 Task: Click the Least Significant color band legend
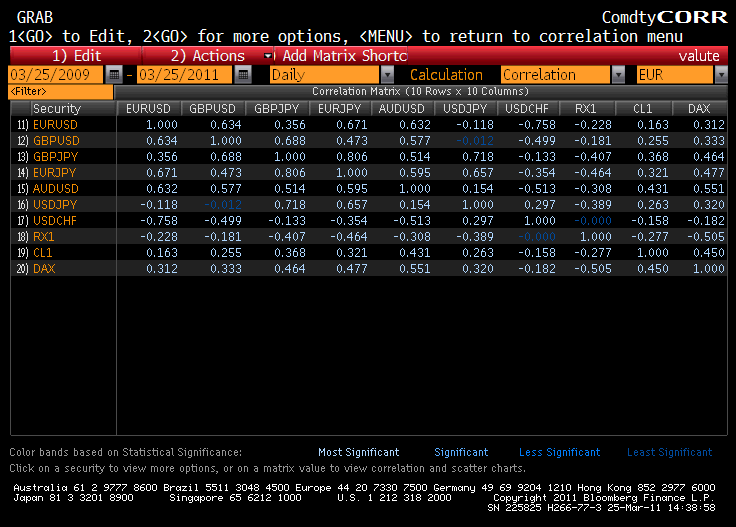click(670, 452)
